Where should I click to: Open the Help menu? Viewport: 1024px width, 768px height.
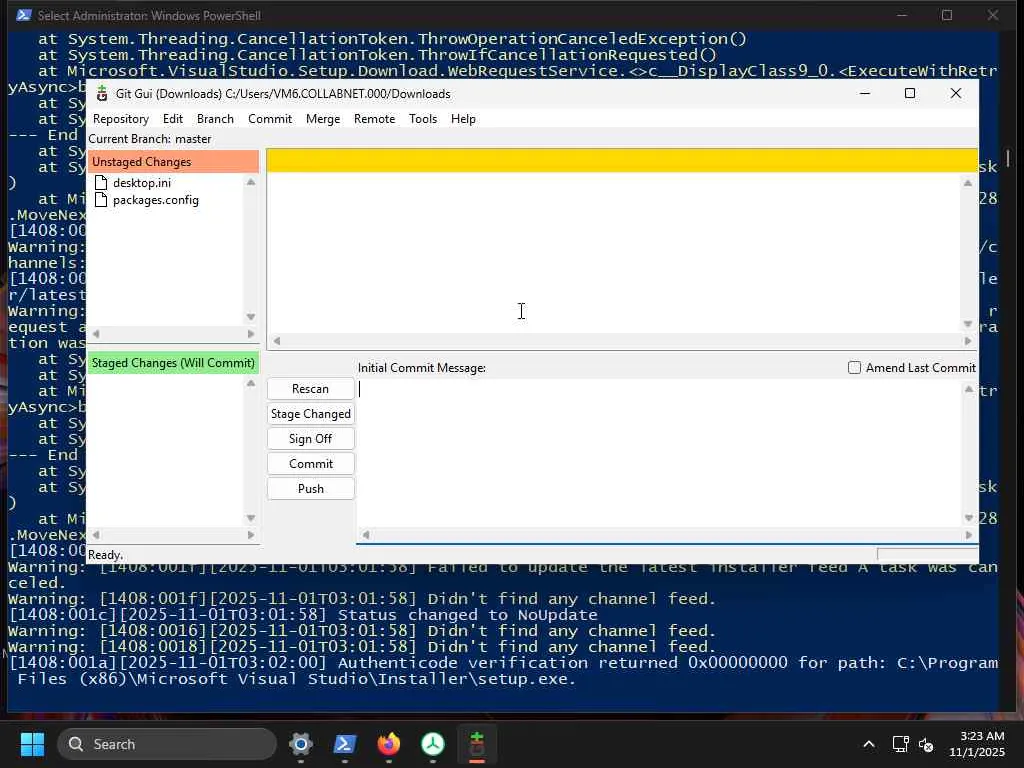coord(463,119)
